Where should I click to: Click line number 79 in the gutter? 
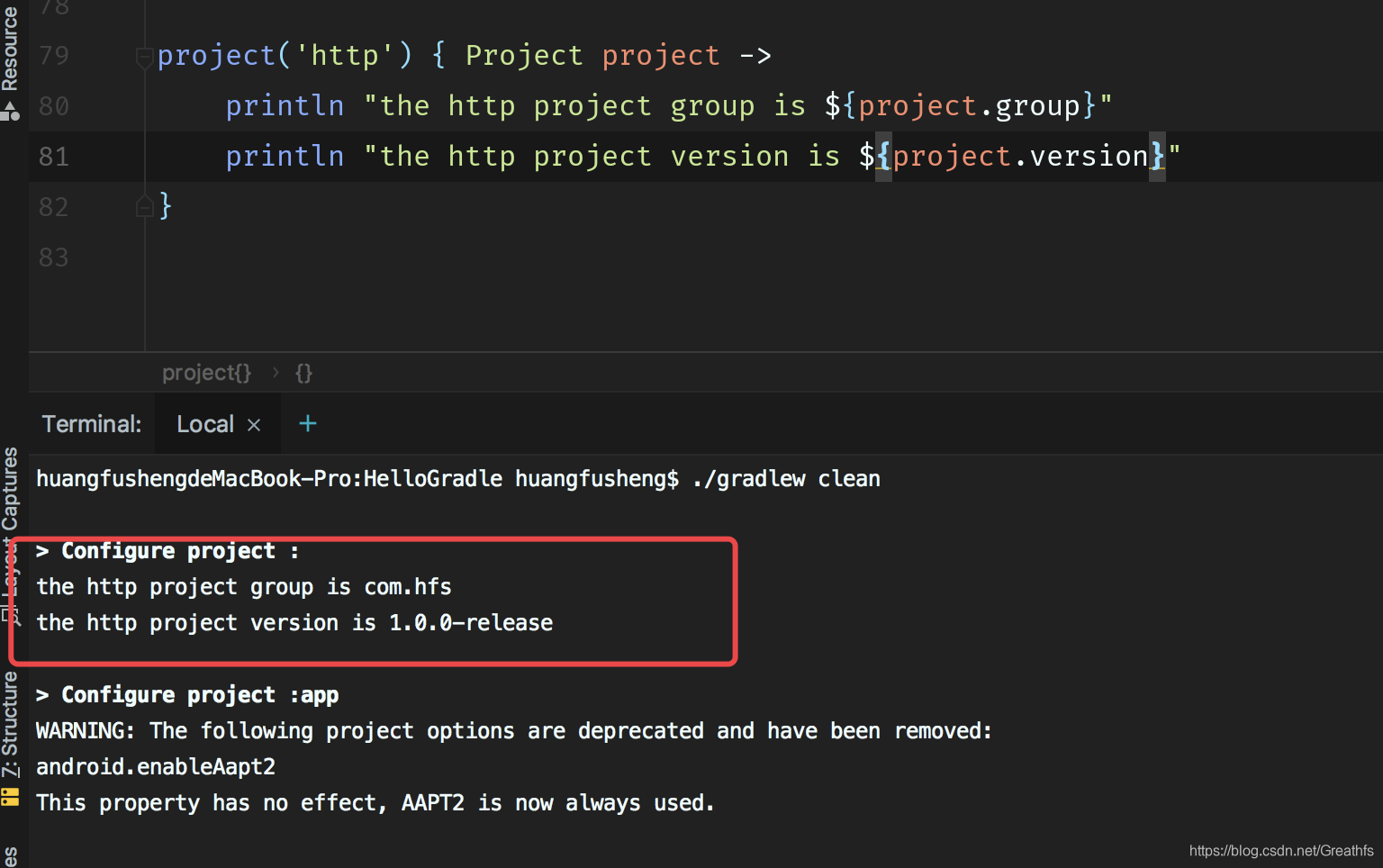(54, 56)
